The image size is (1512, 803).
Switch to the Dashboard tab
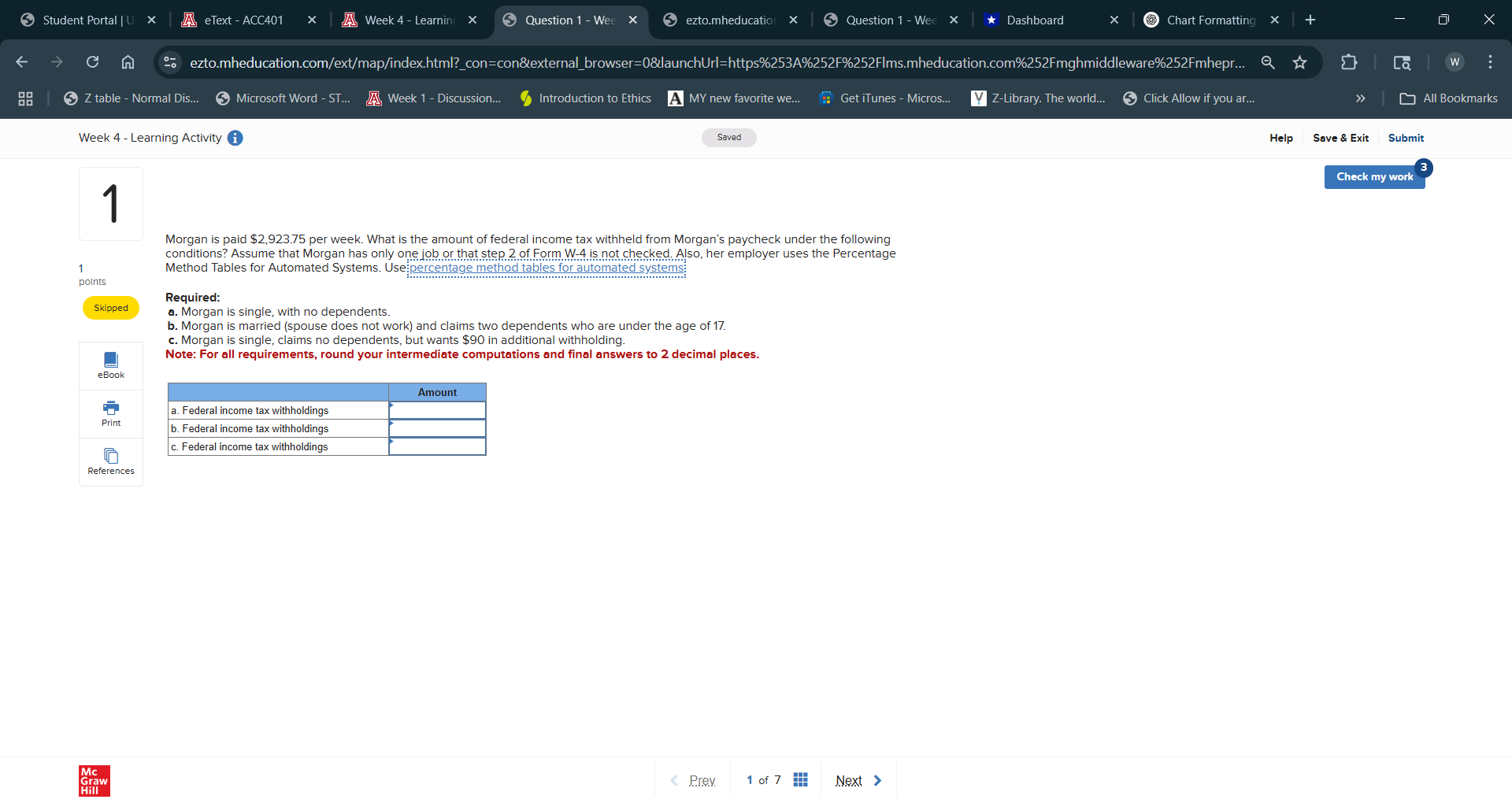coord(1034,20)
